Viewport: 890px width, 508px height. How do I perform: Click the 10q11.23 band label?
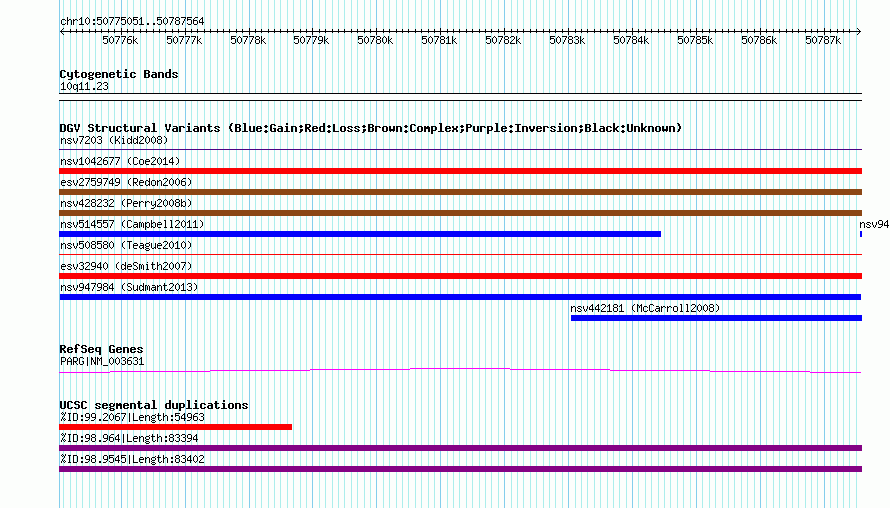(84, 86)
